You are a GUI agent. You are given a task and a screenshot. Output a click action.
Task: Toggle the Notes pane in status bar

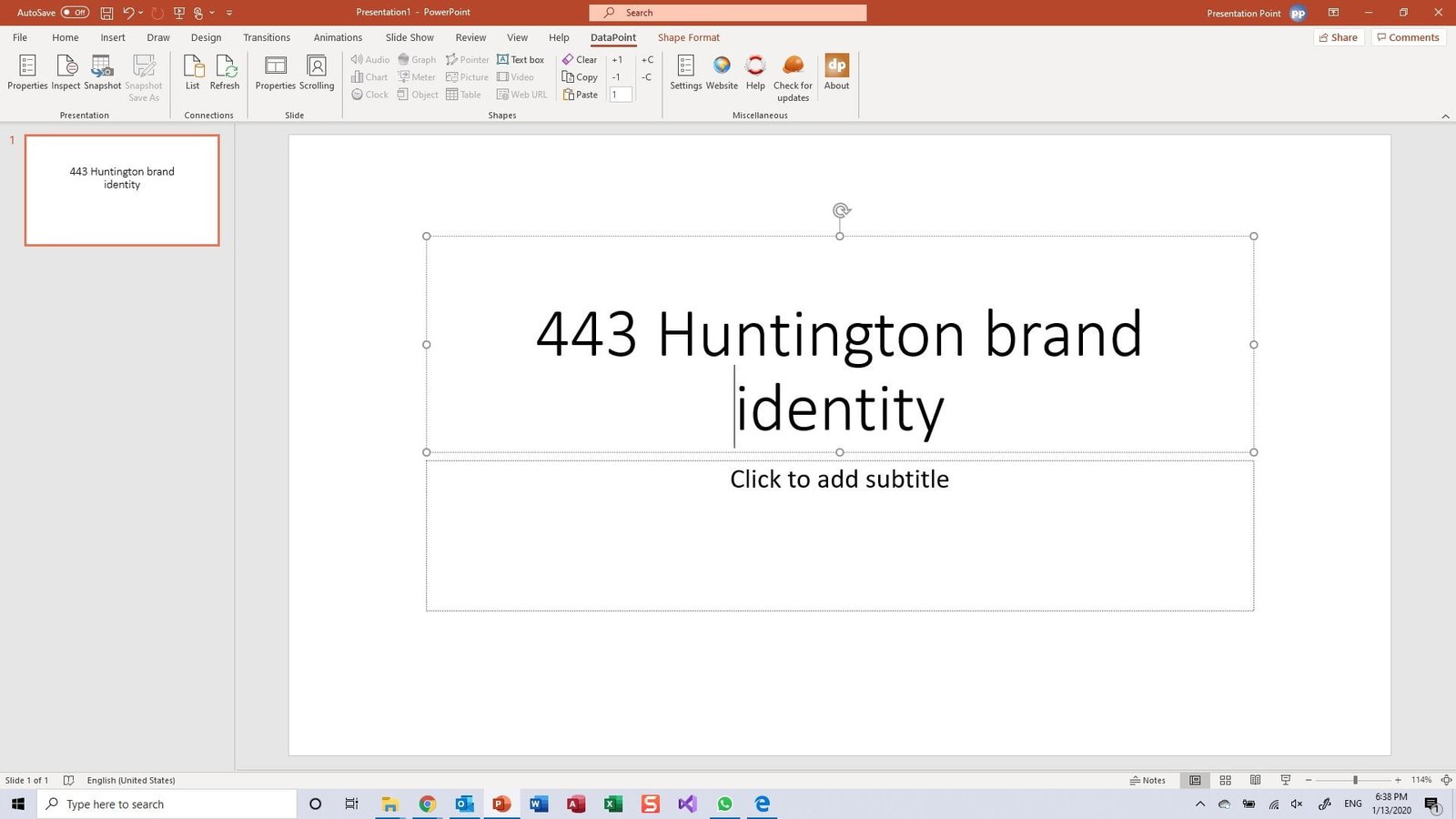[x=1148, y=780]
